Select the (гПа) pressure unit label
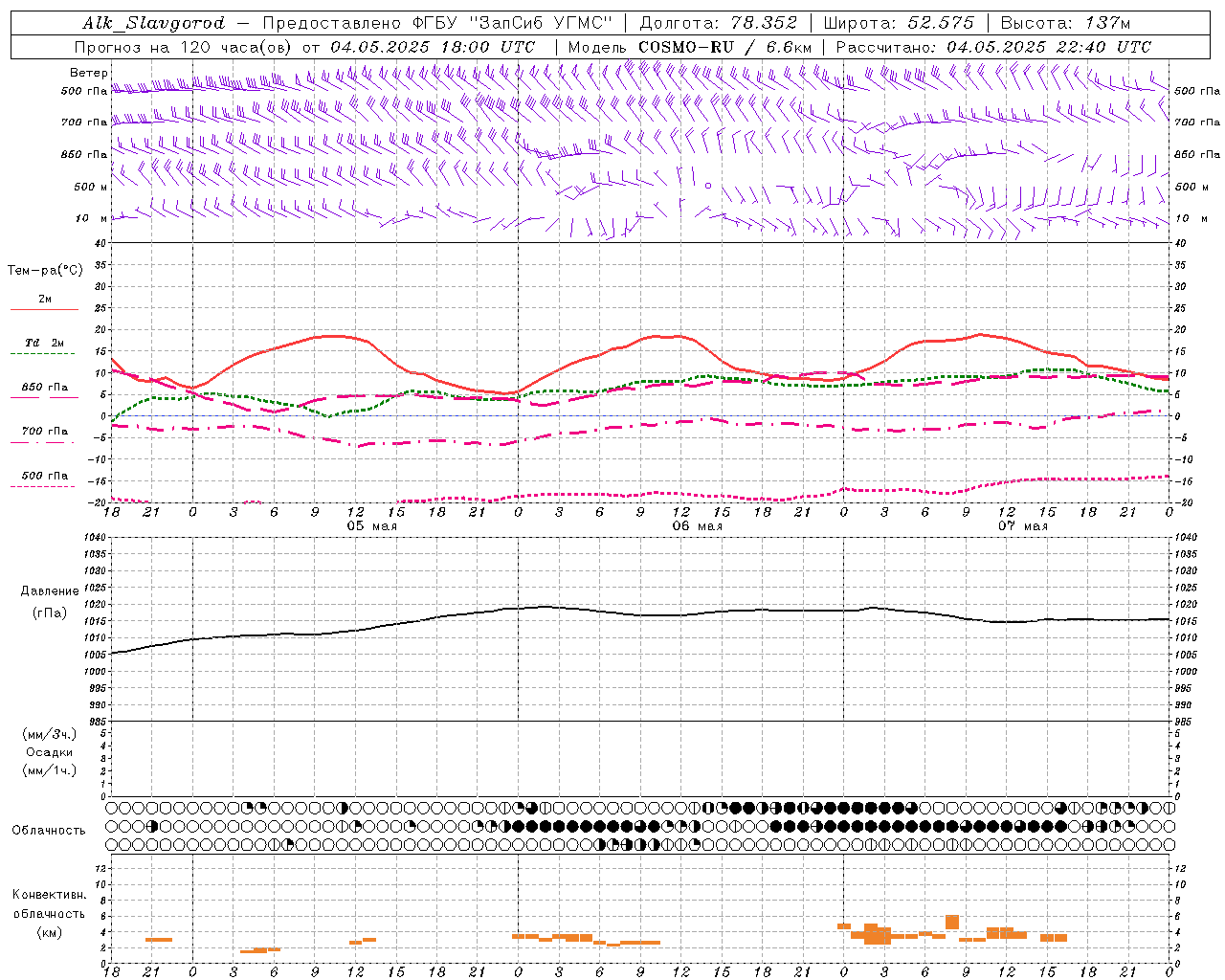Screen dimensions: 1225x980 click(50, 612)
